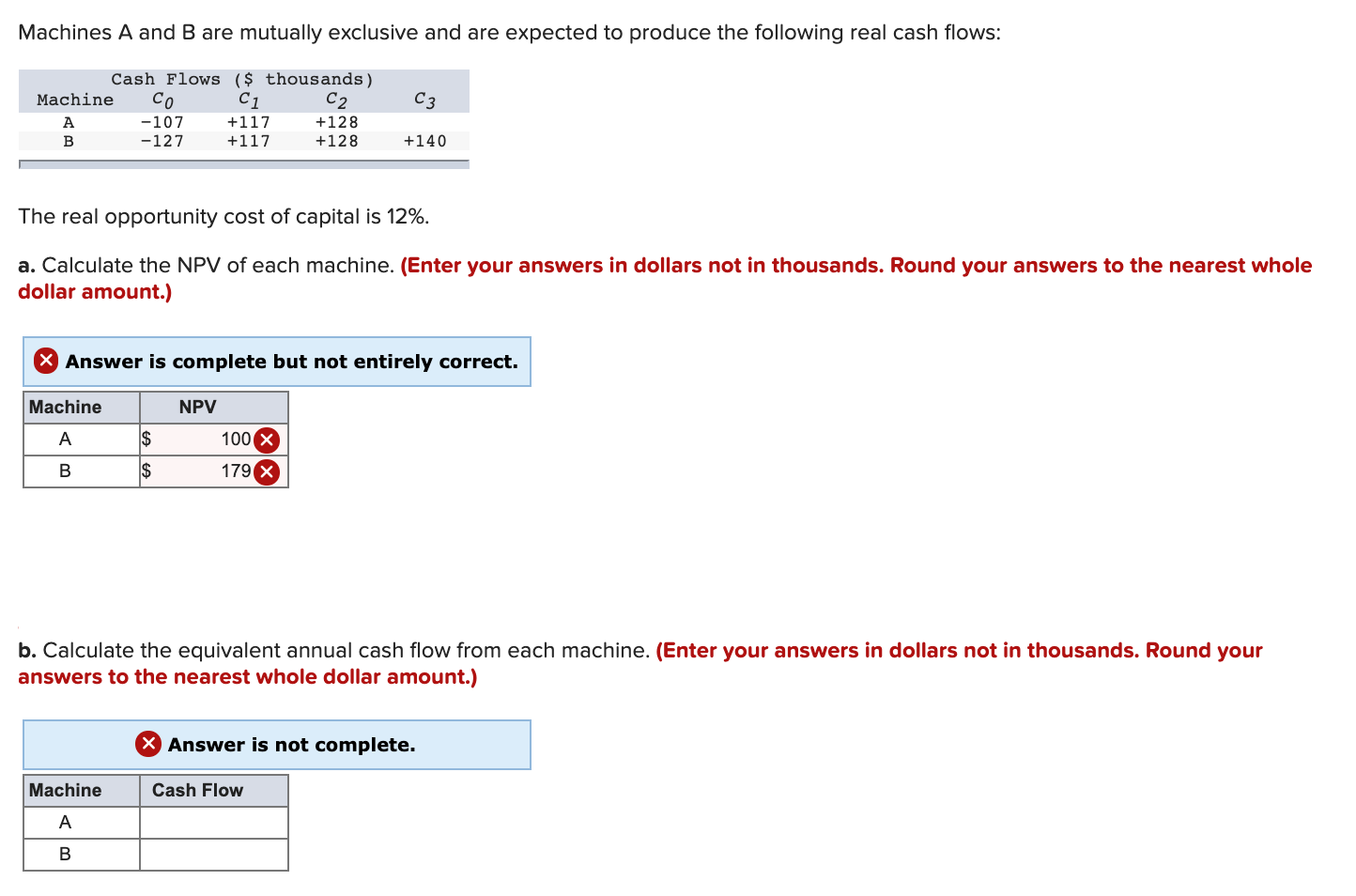1356x896 pixels.
Task: Click the X icon in 'Answer is not complete' banner
Action: (147, 744)
